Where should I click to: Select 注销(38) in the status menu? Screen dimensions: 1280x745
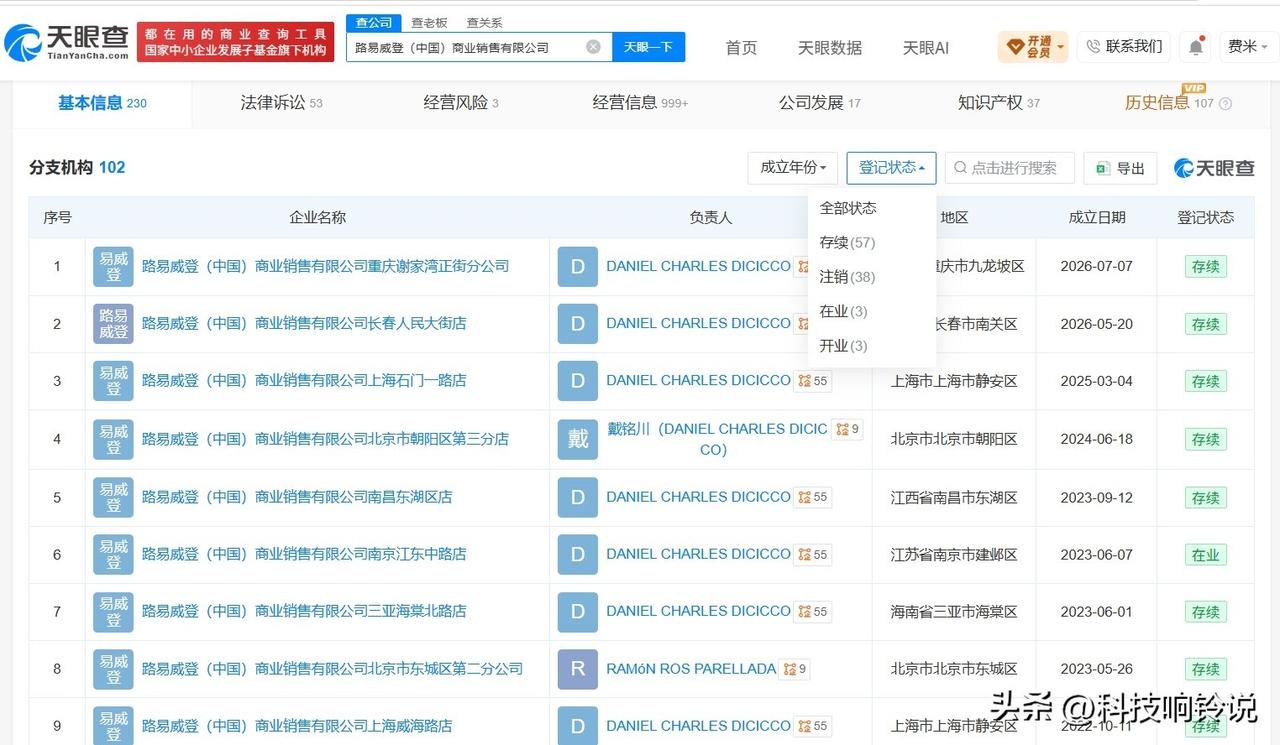tap(847, 277)
